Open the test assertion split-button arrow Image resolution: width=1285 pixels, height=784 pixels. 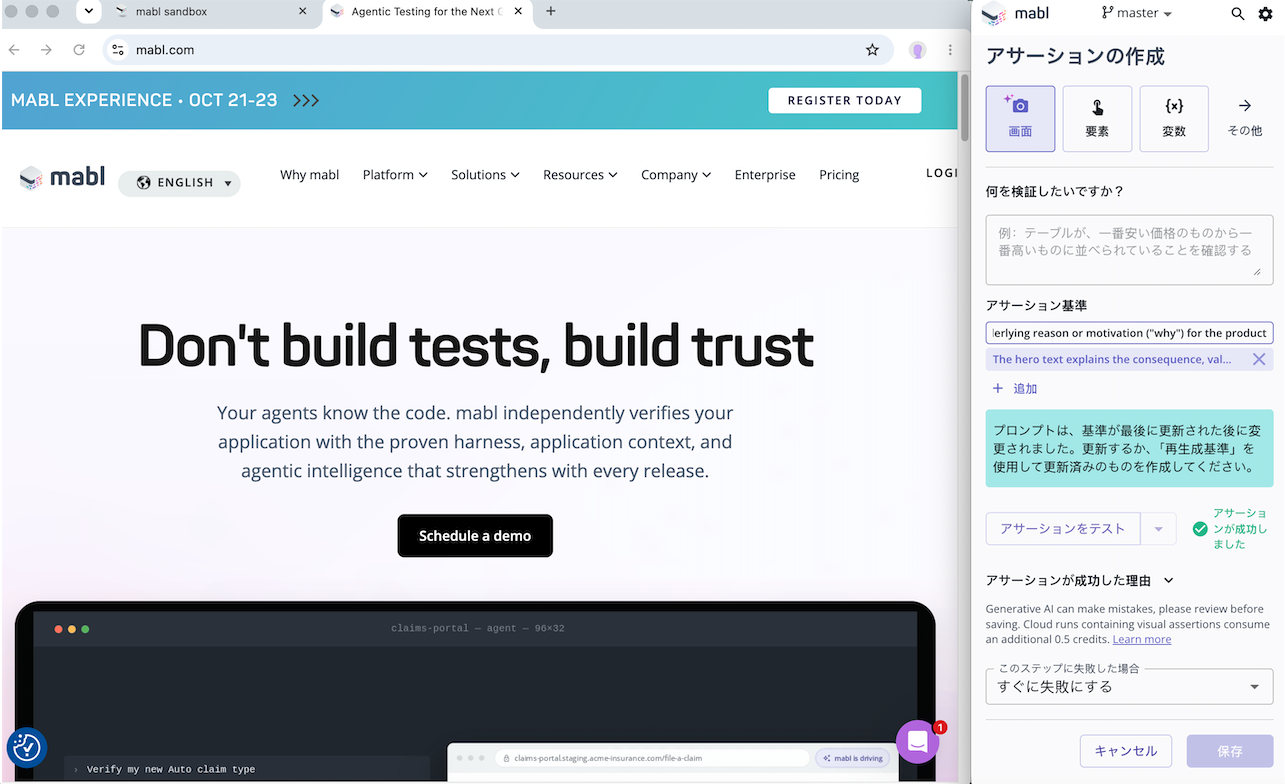click(1158, 529)
